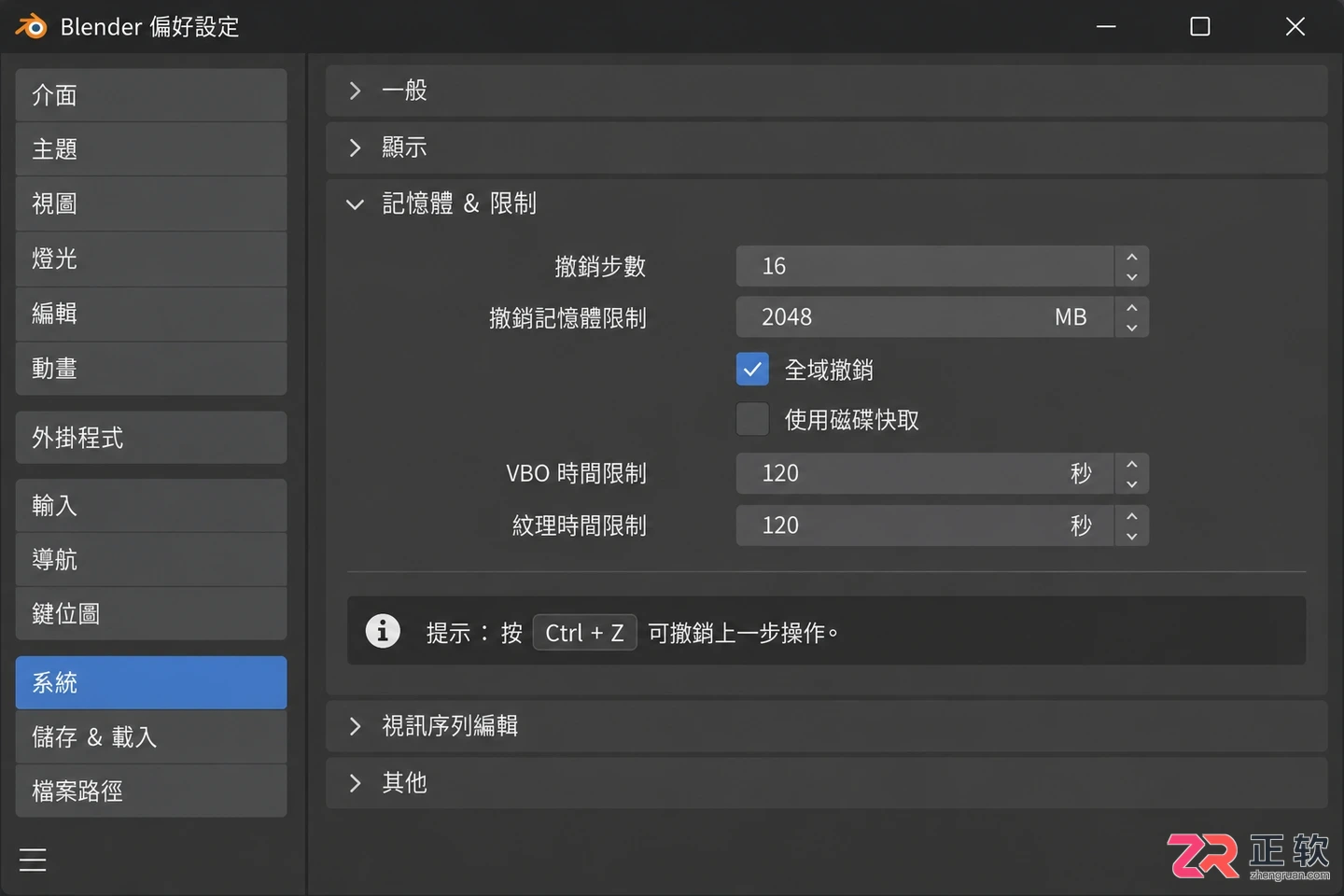This screenshot has height=896, width=1344.
Task: Select the 系統 tab
Action: coord(151,683)
